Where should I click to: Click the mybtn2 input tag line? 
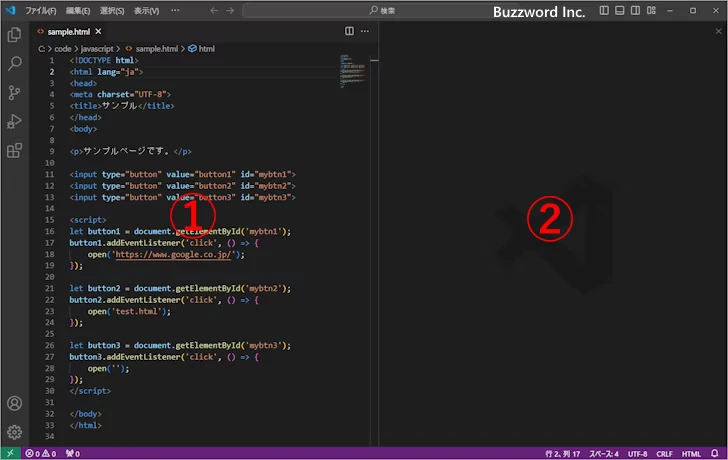(182, 186)
